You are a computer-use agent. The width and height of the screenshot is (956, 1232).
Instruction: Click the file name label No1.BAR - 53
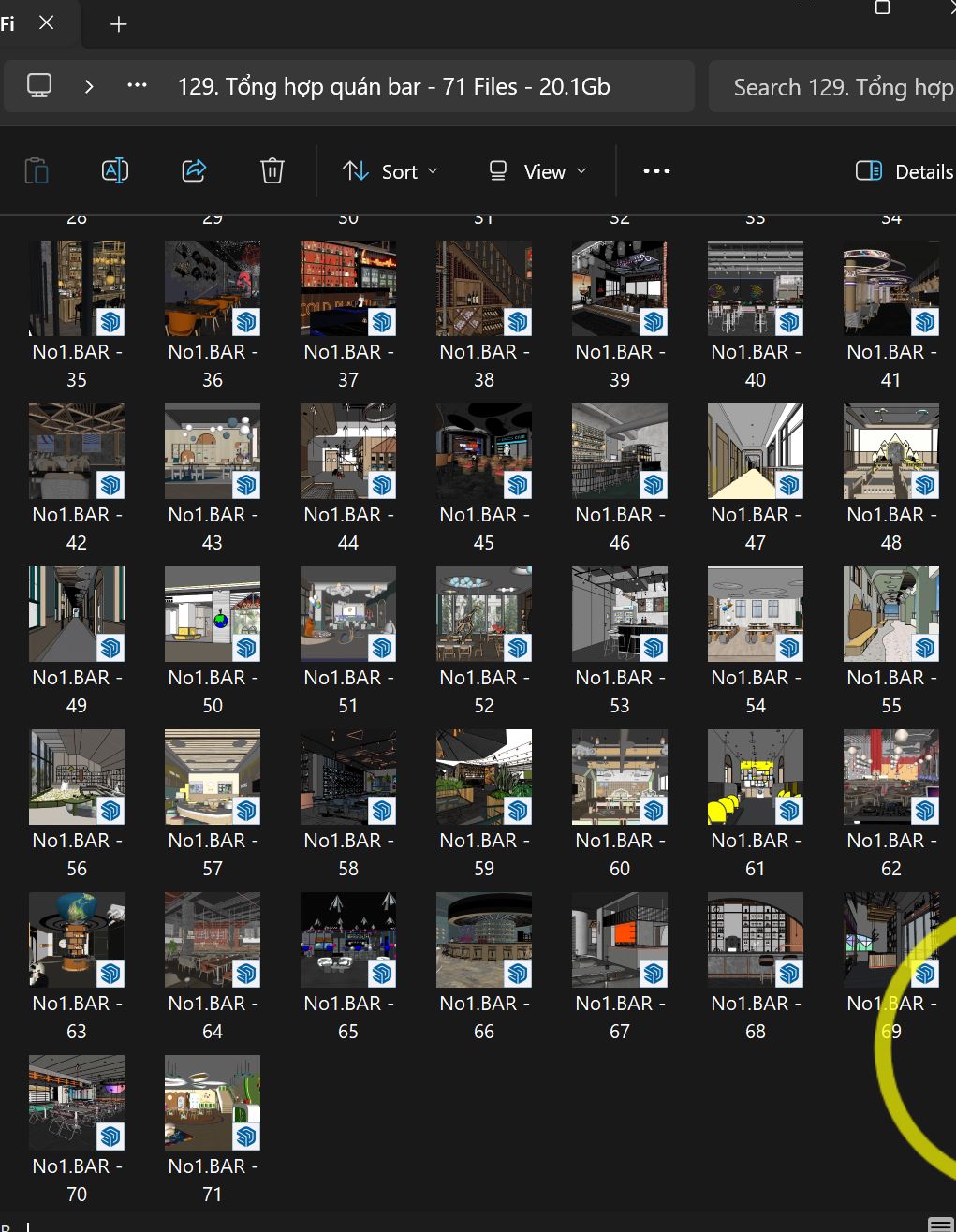click(620, 692)
